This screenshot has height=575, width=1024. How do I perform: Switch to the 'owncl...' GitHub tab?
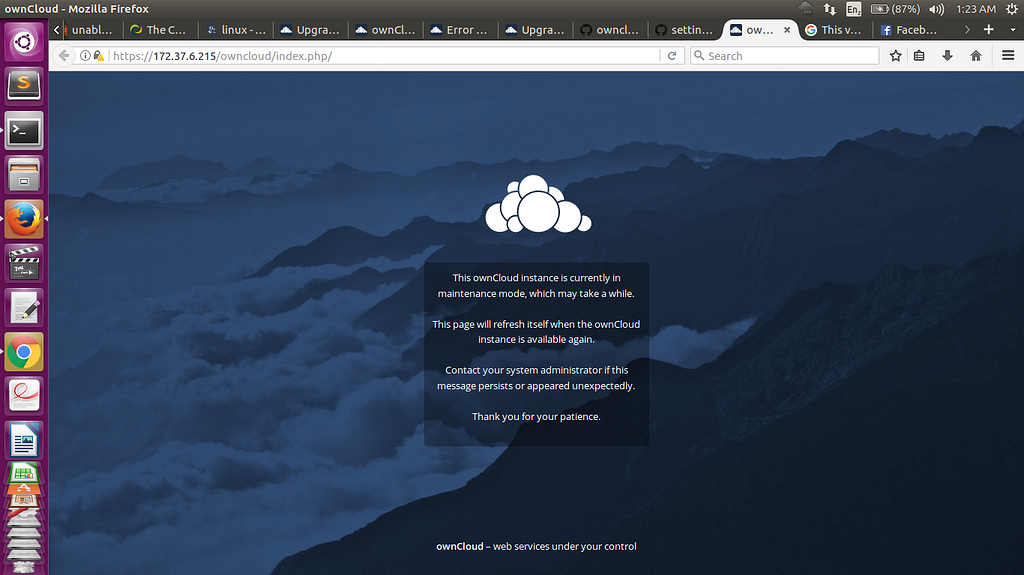[x=610, y=29]
